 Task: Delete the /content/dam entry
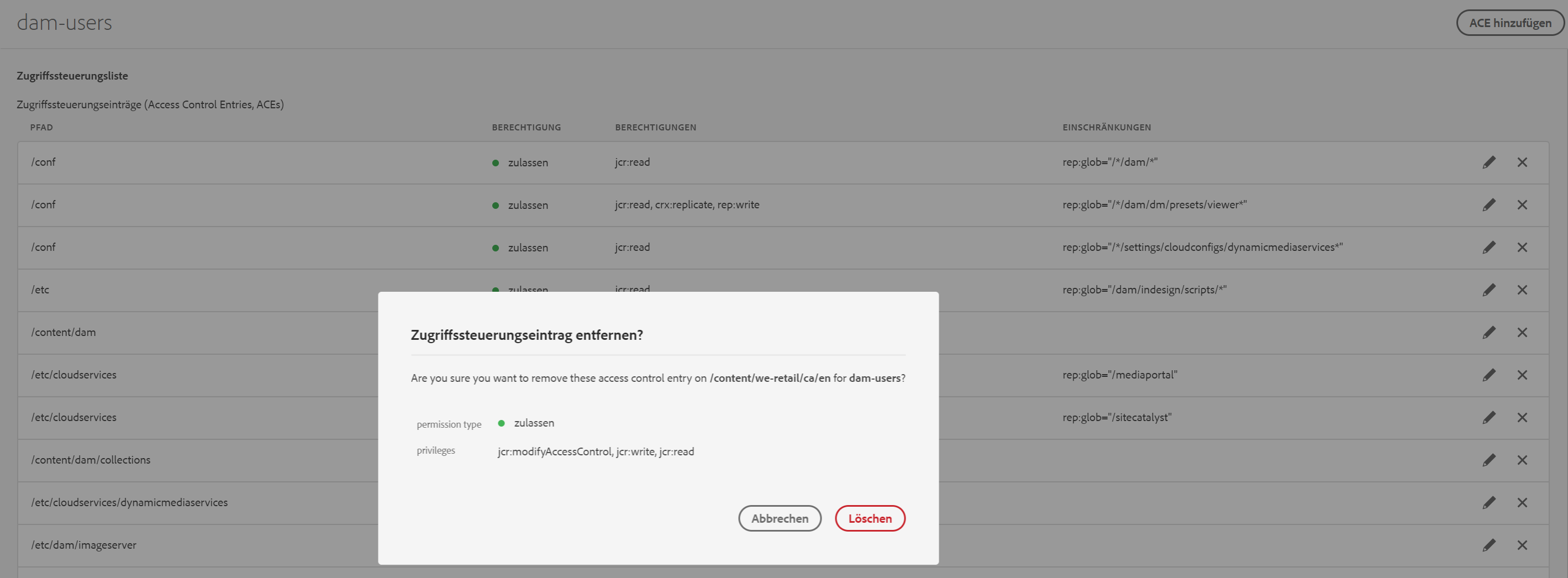pyautogui.click(x=1522, y=333)
